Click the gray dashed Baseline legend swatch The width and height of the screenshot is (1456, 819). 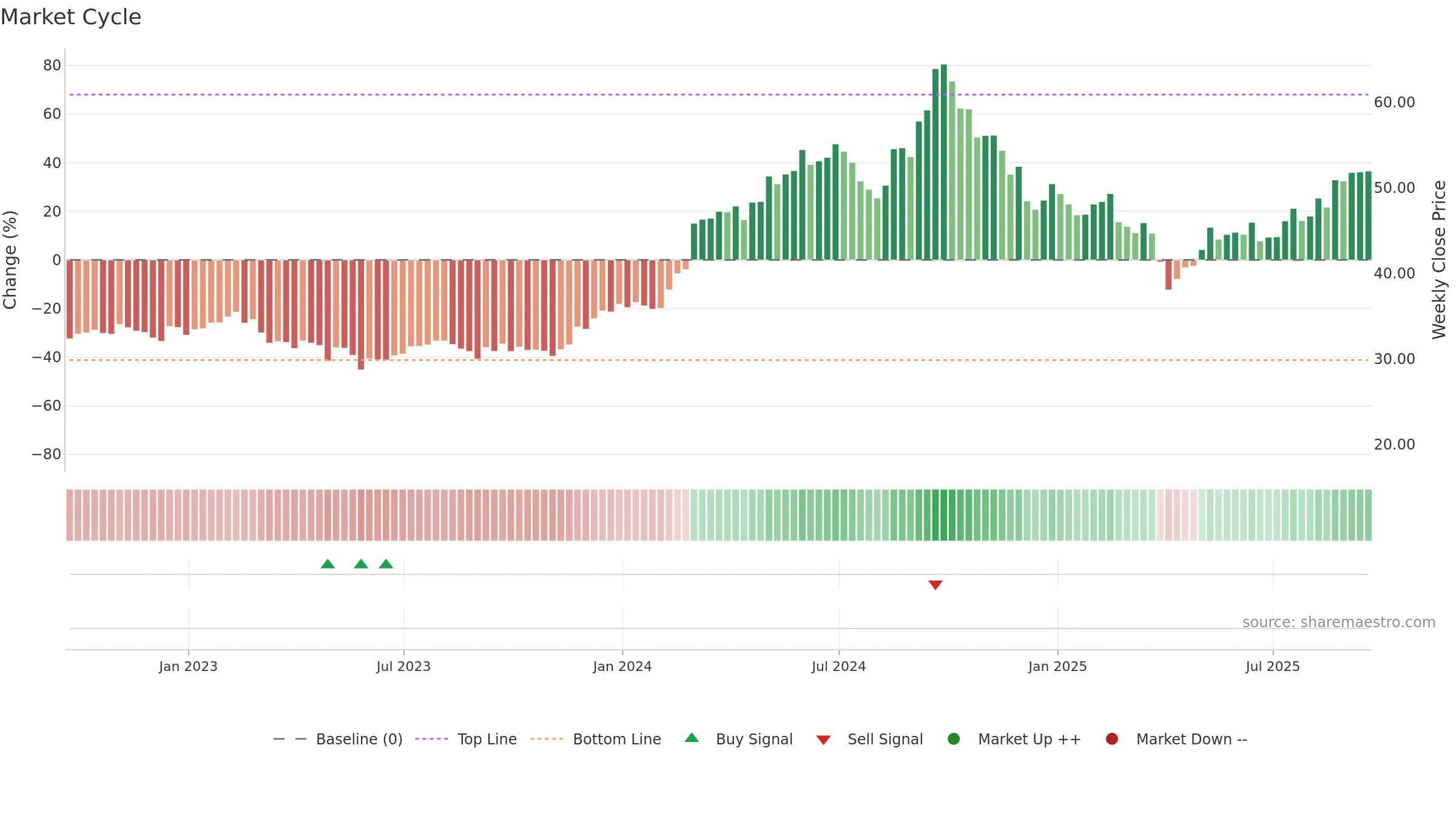click(290, 739)
